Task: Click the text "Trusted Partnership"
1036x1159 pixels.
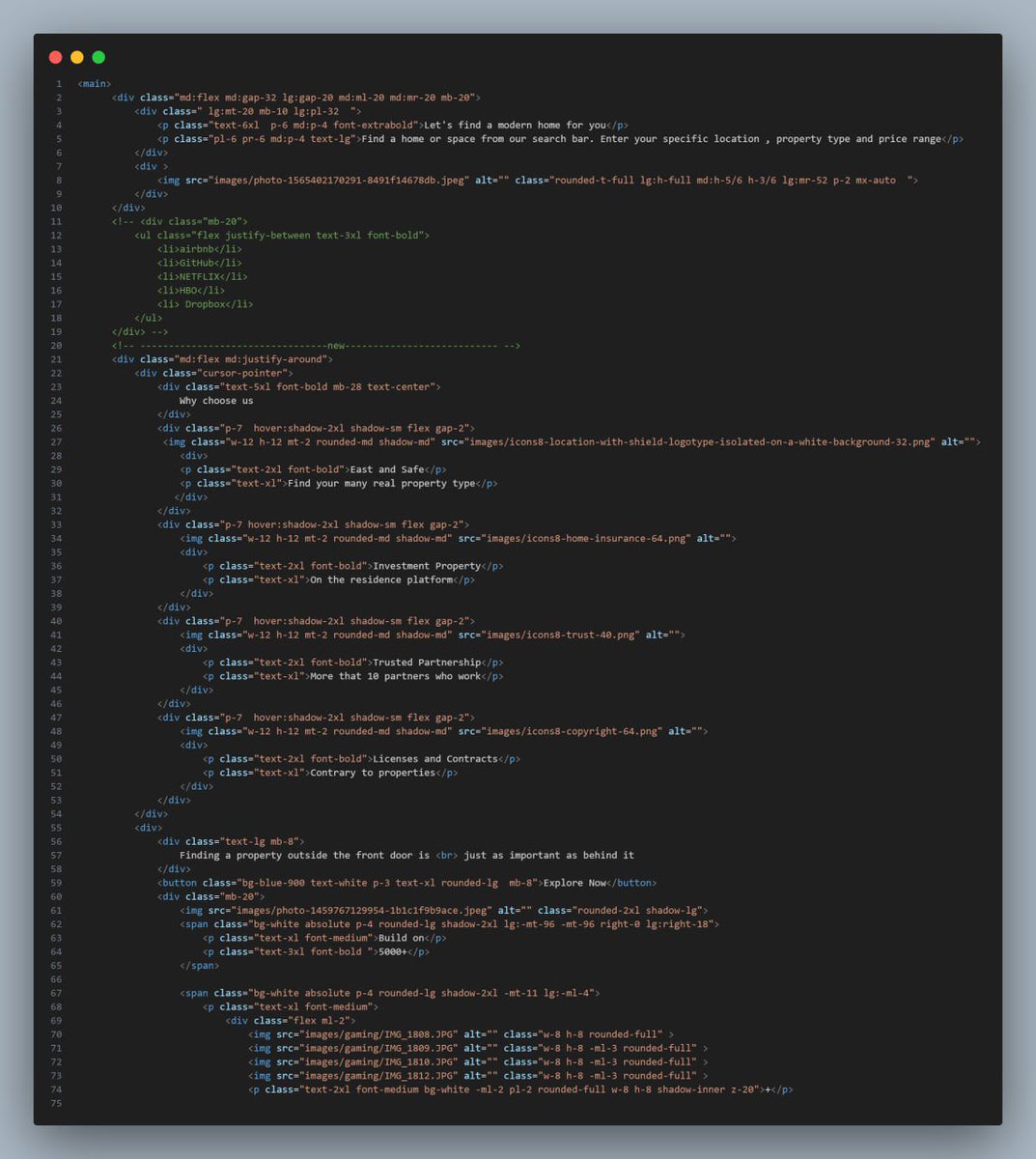Action: click(427, 663)
